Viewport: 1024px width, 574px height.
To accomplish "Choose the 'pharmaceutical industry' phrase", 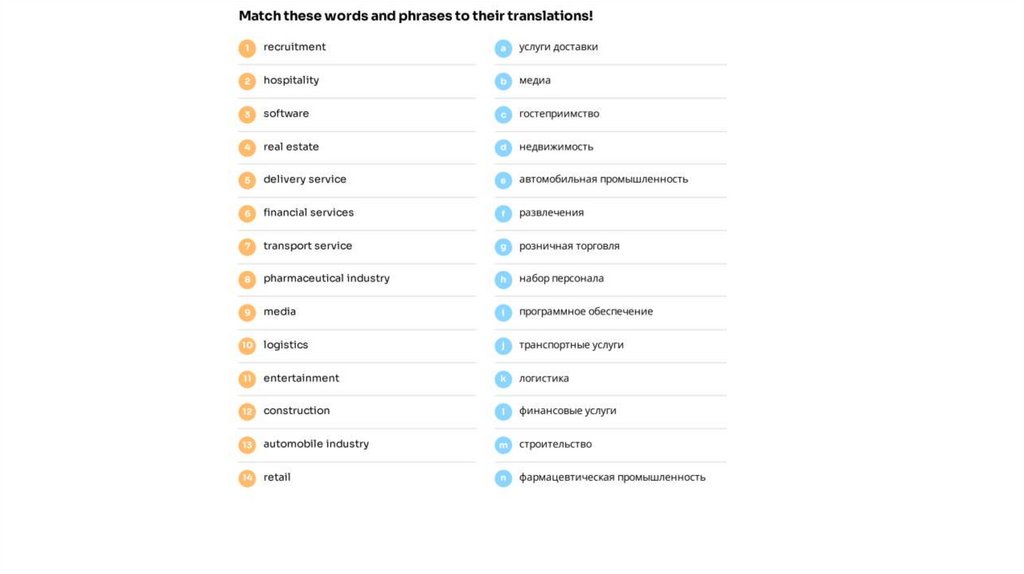I will 326,278.
